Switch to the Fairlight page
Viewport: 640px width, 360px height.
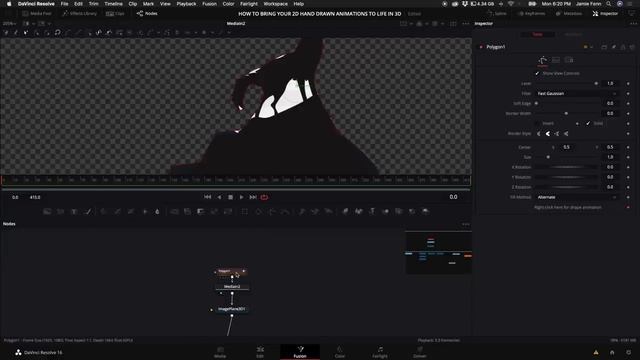pos(380,352)
